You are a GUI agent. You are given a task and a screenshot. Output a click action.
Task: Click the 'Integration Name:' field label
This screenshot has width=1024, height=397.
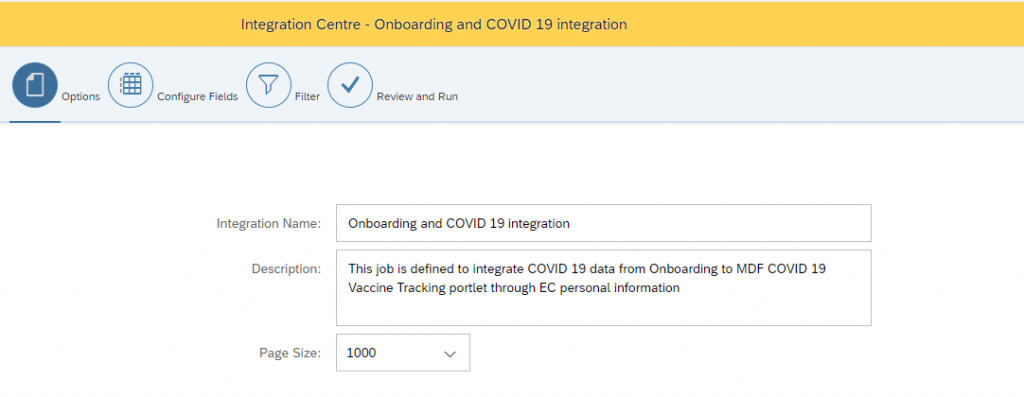pyautogui.click(x=269, y=223)
